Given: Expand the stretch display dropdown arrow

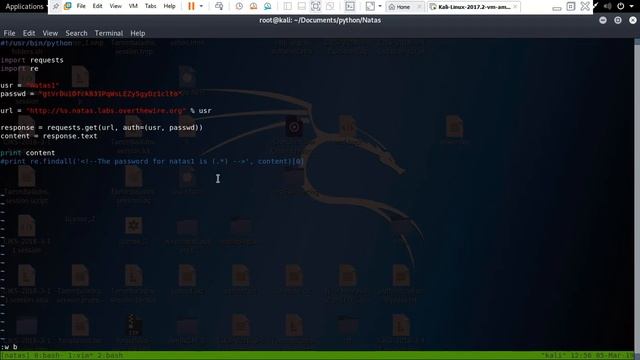Looking at the screenshot, I should 380,7.
